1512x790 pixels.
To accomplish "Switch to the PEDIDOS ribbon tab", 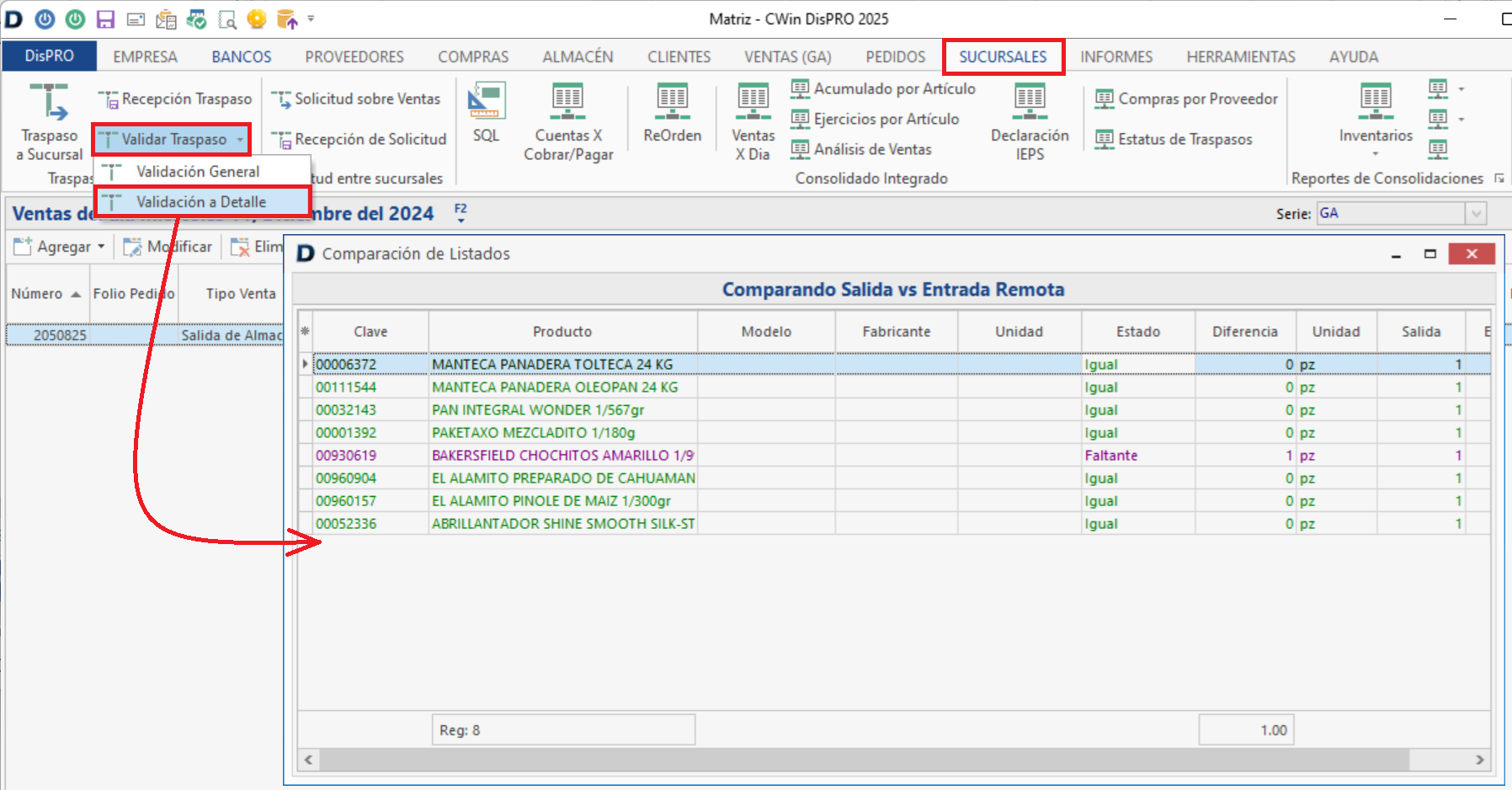I will click(x=895, y=56).
